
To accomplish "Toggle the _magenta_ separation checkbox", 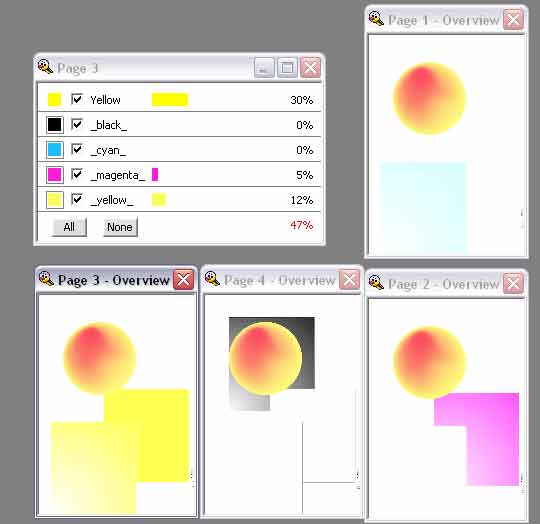I will pos(76,175).
